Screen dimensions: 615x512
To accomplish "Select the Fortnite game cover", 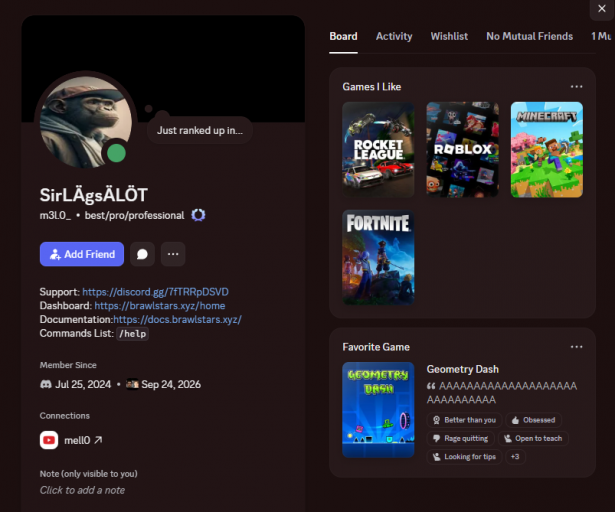I will click(x=378, y=257).
